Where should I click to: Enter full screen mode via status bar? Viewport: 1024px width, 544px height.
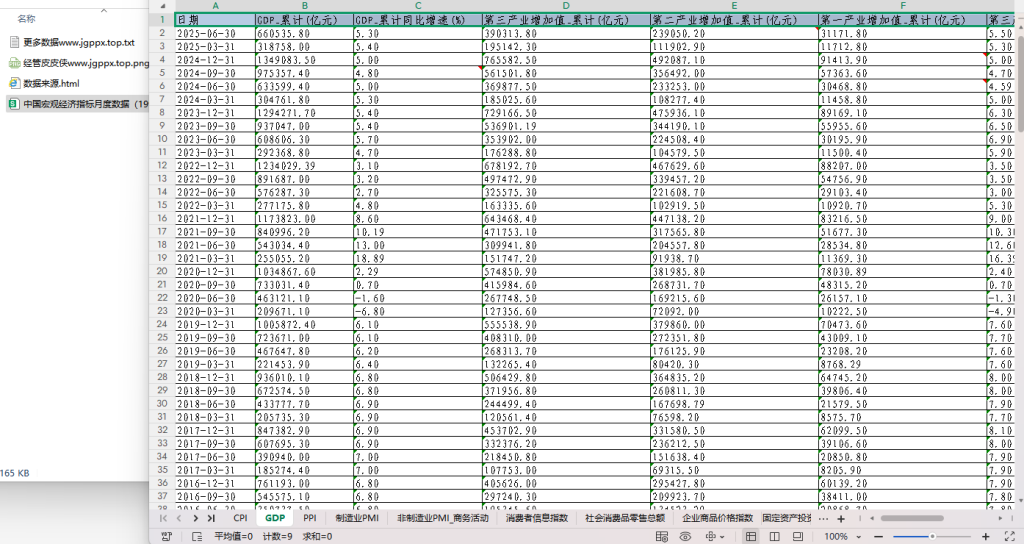tap(1011, 536)
